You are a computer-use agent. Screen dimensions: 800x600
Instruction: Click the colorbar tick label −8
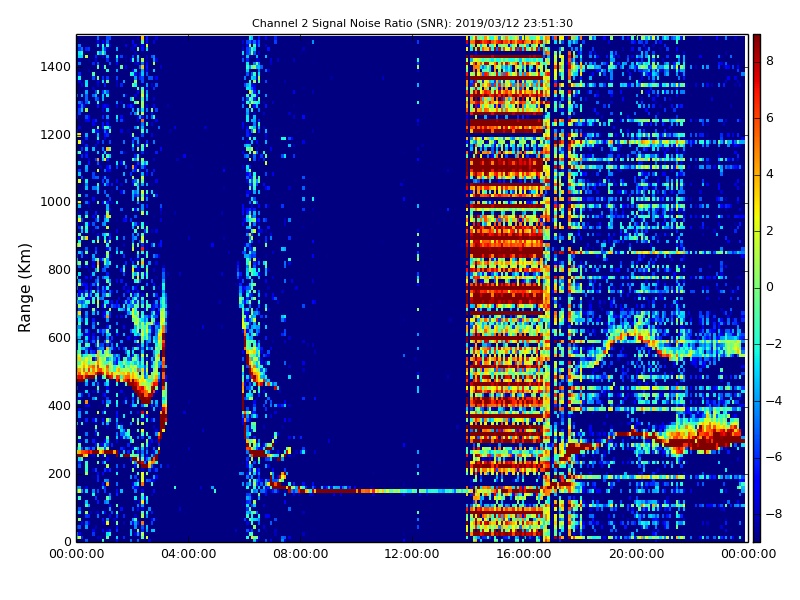(x=774, y=514)
